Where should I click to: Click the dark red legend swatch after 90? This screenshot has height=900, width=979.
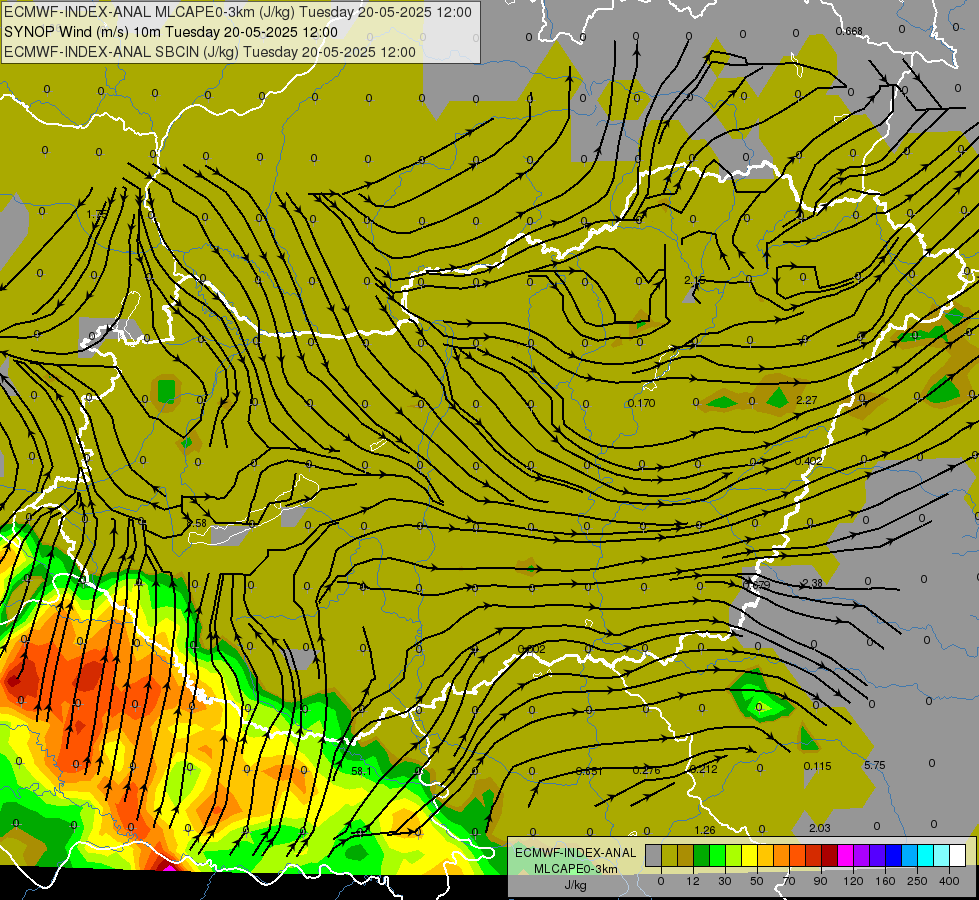tap(830, 855)
